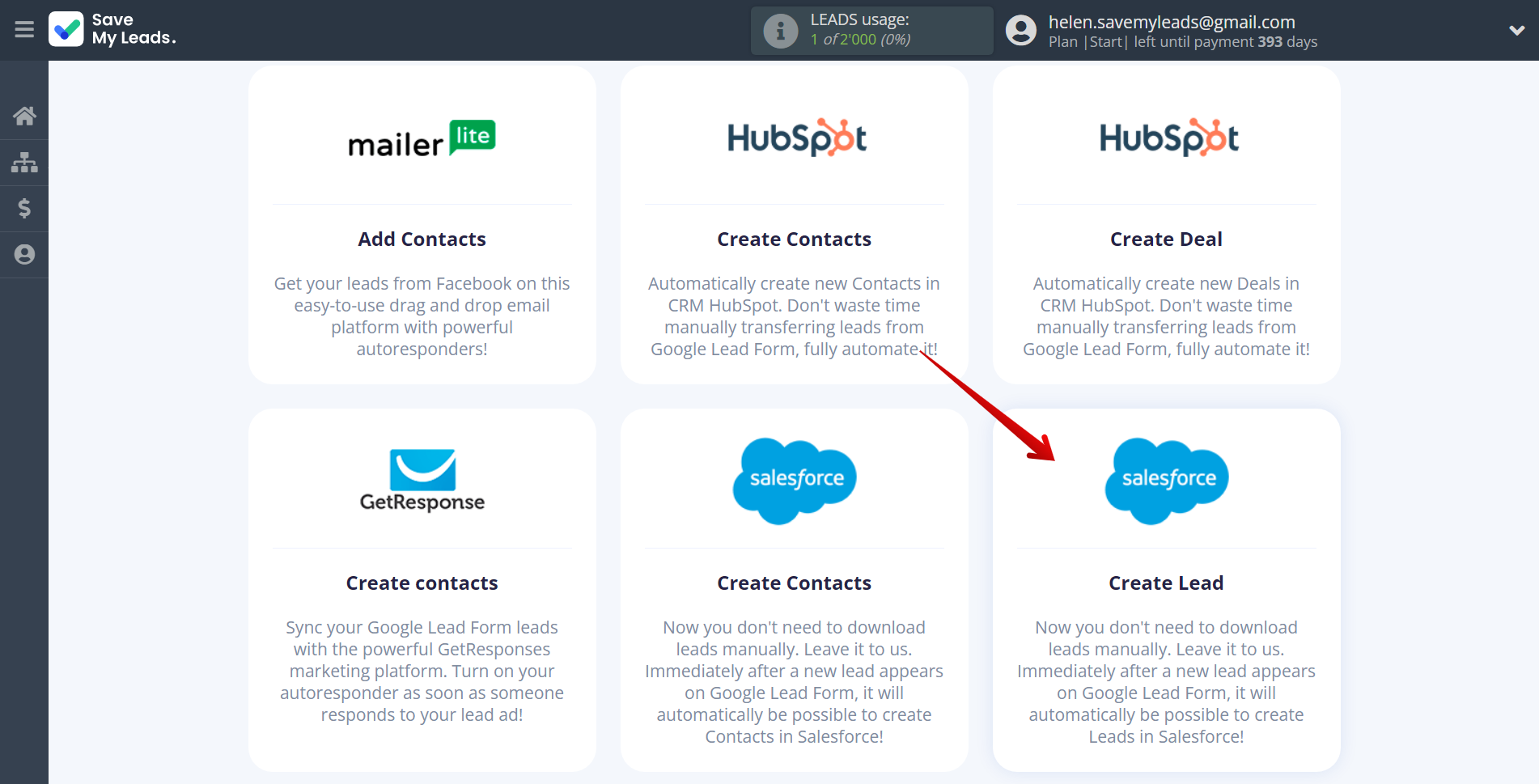
Task: Select the MailerLite Add Contacts title
Action: point(422,239)
